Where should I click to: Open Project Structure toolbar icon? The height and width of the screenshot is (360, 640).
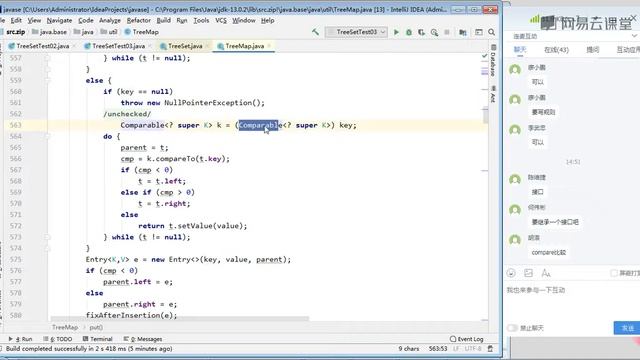tap(463, 32)
